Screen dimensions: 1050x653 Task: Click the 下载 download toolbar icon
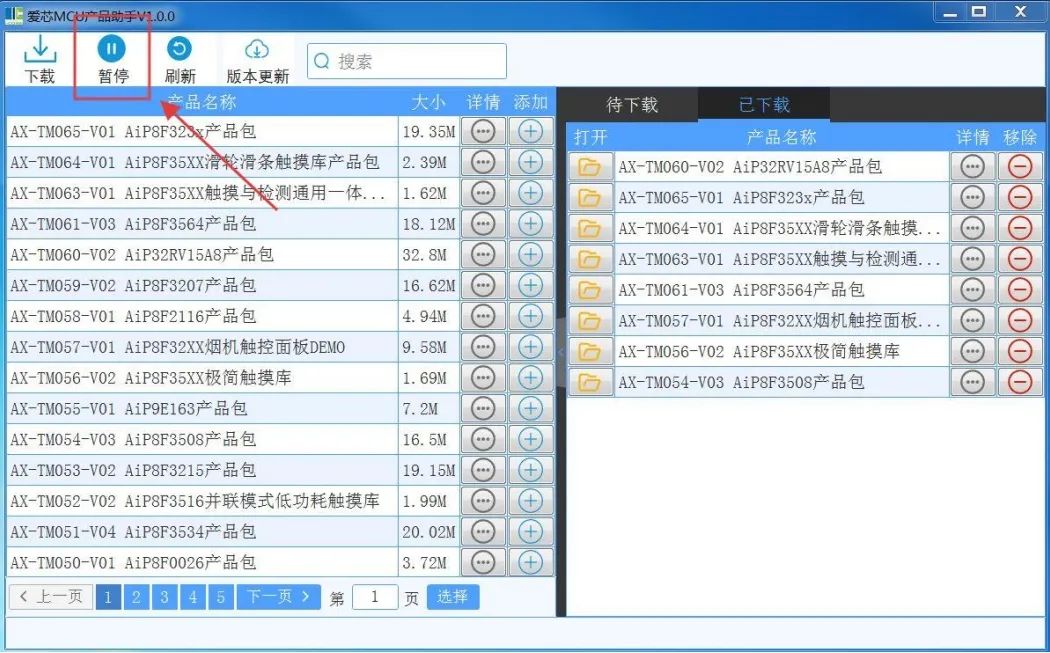pyautogui.click(x=40, y=59)
